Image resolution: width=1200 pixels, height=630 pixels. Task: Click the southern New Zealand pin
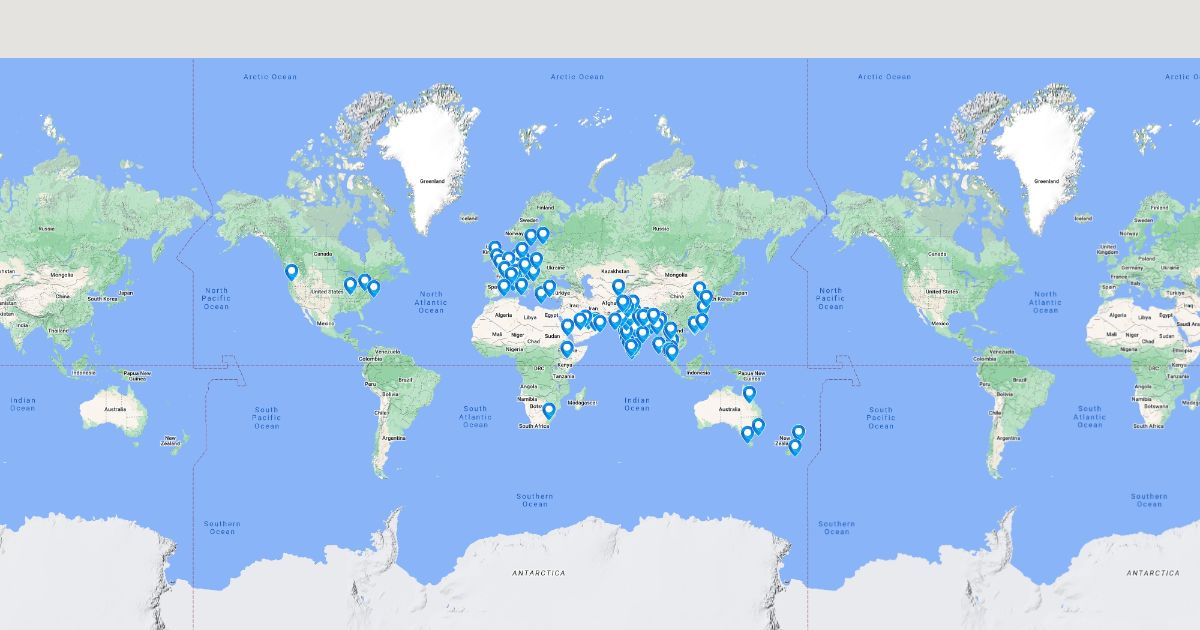coord(795,447)
